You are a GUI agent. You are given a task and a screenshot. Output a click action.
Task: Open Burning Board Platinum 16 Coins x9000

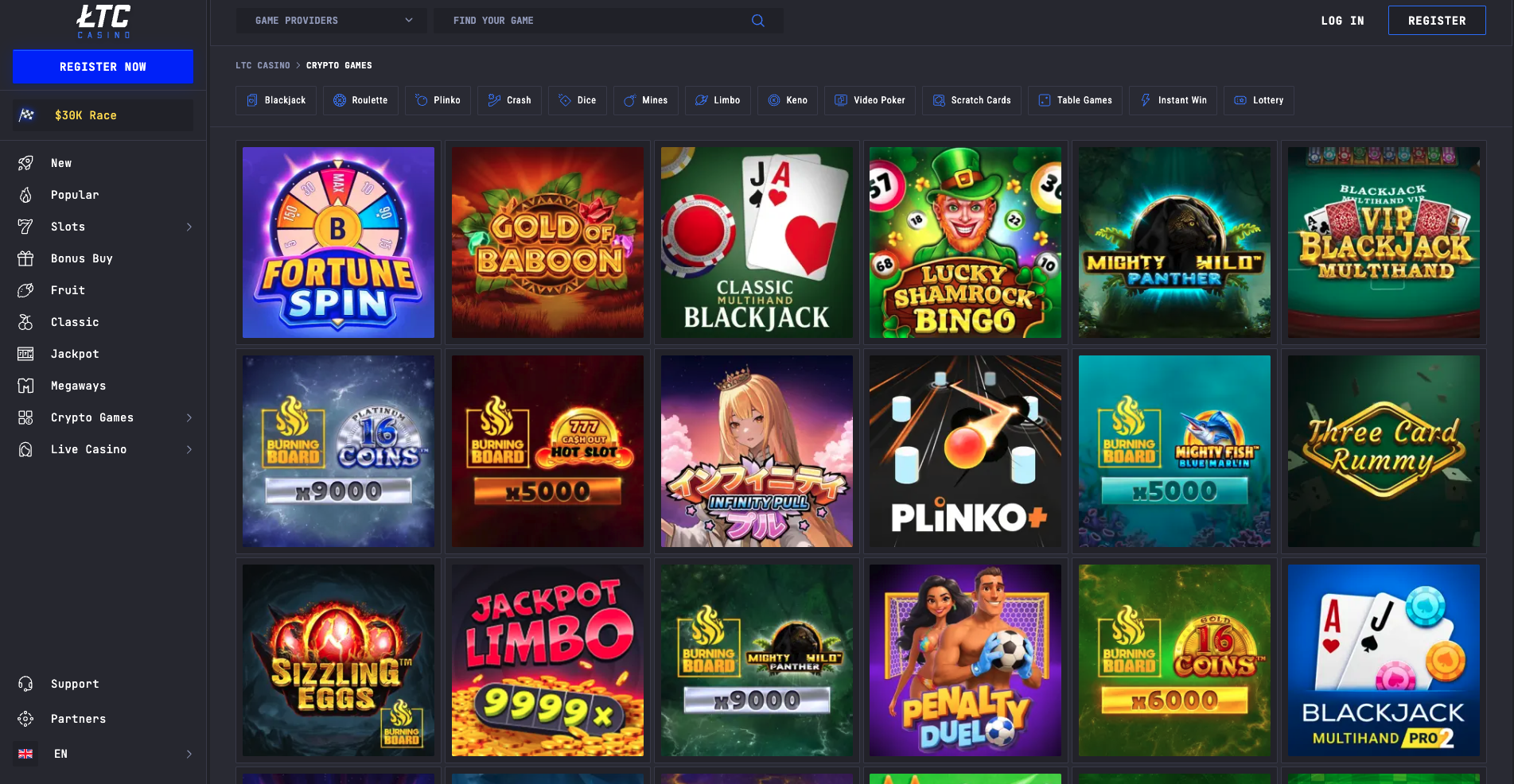(x=339, y=451)
